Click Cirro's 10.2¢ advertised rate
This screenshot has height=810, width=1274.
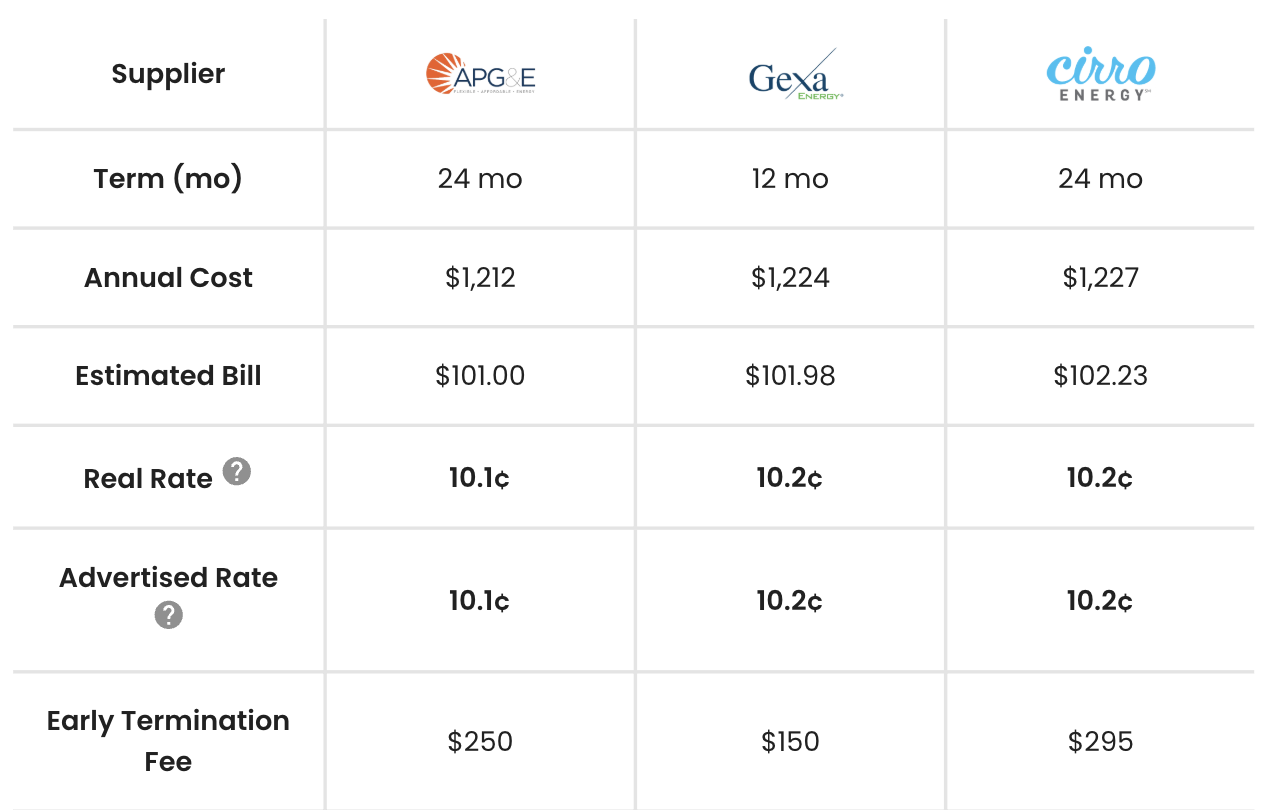point(1100,601)
